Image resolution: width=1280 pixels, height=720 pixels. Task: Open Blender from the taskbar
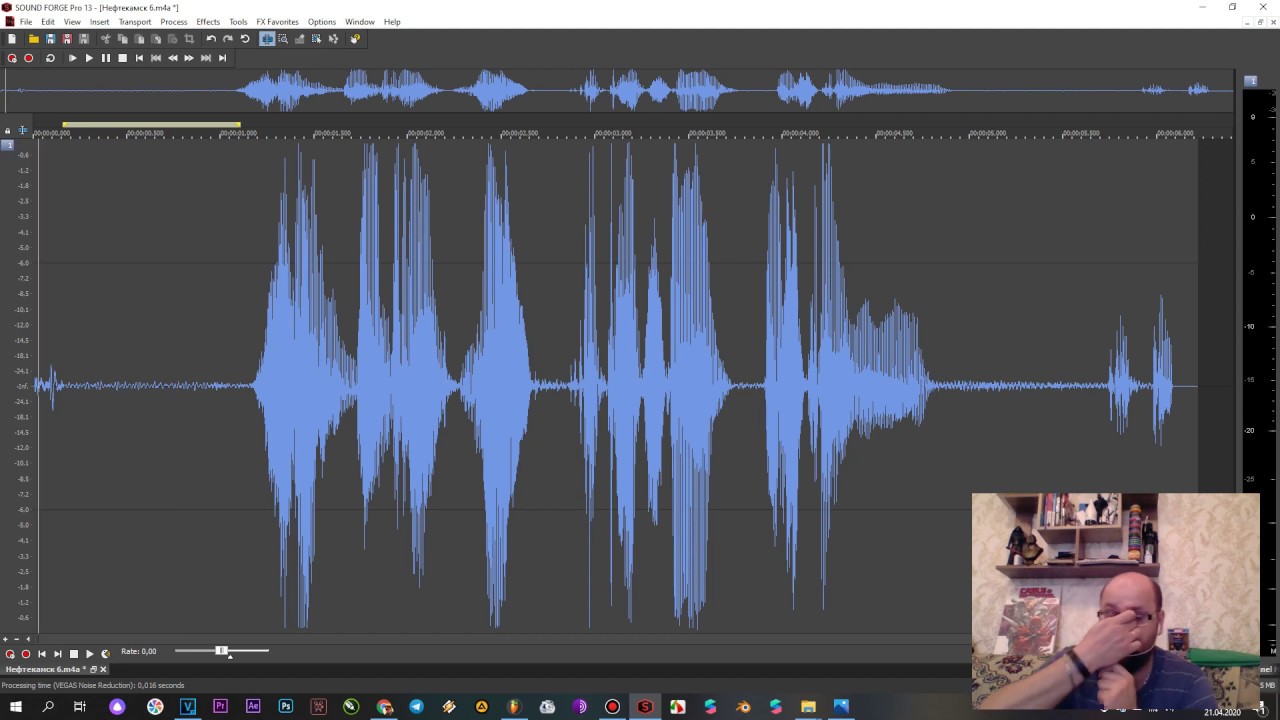pos(743,707)
